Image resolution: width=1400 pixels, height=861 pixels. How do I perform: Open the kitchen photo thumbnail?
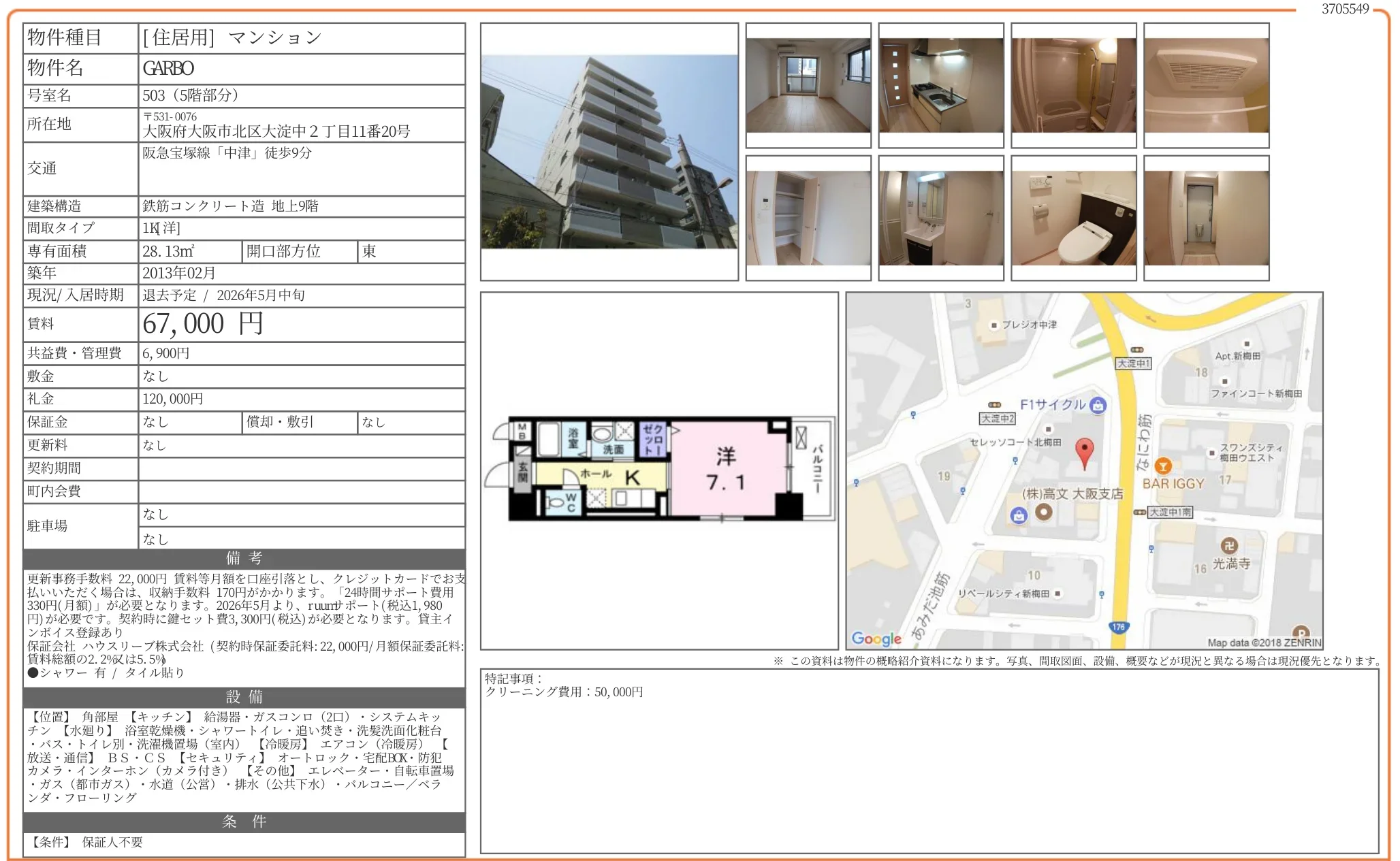point(940,85)
